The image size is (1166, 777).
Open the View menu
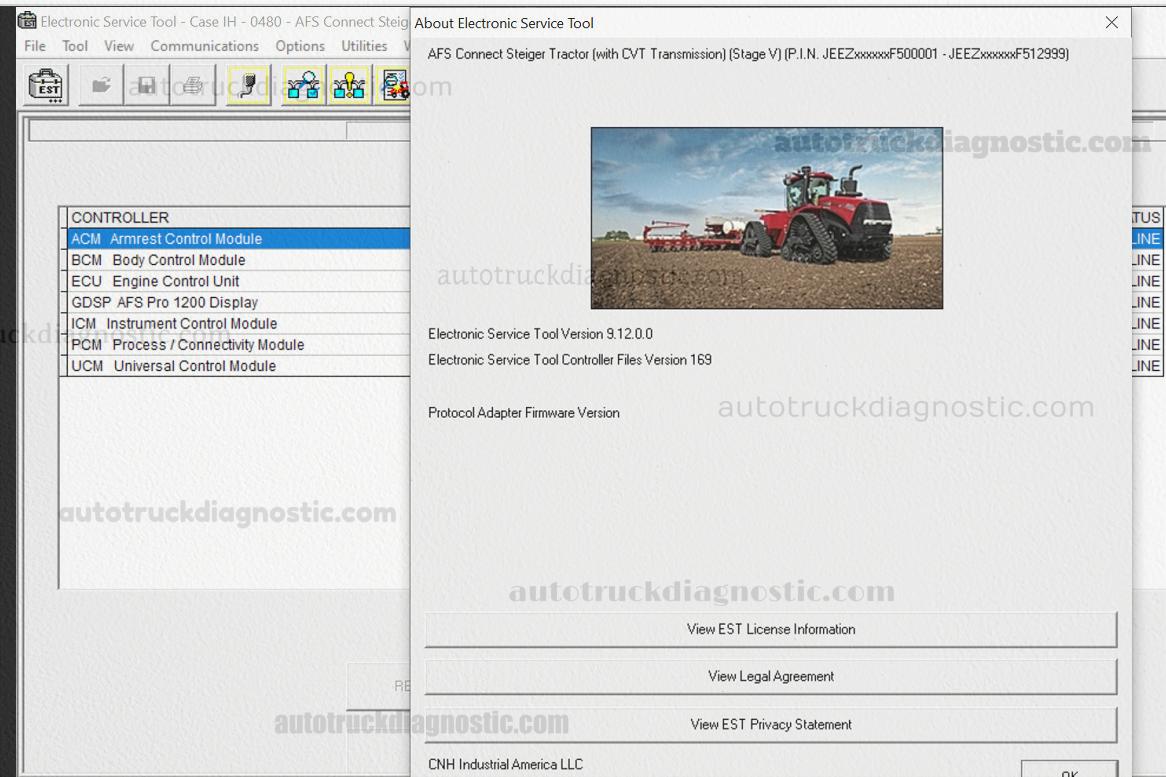click(x=119, y=46)
